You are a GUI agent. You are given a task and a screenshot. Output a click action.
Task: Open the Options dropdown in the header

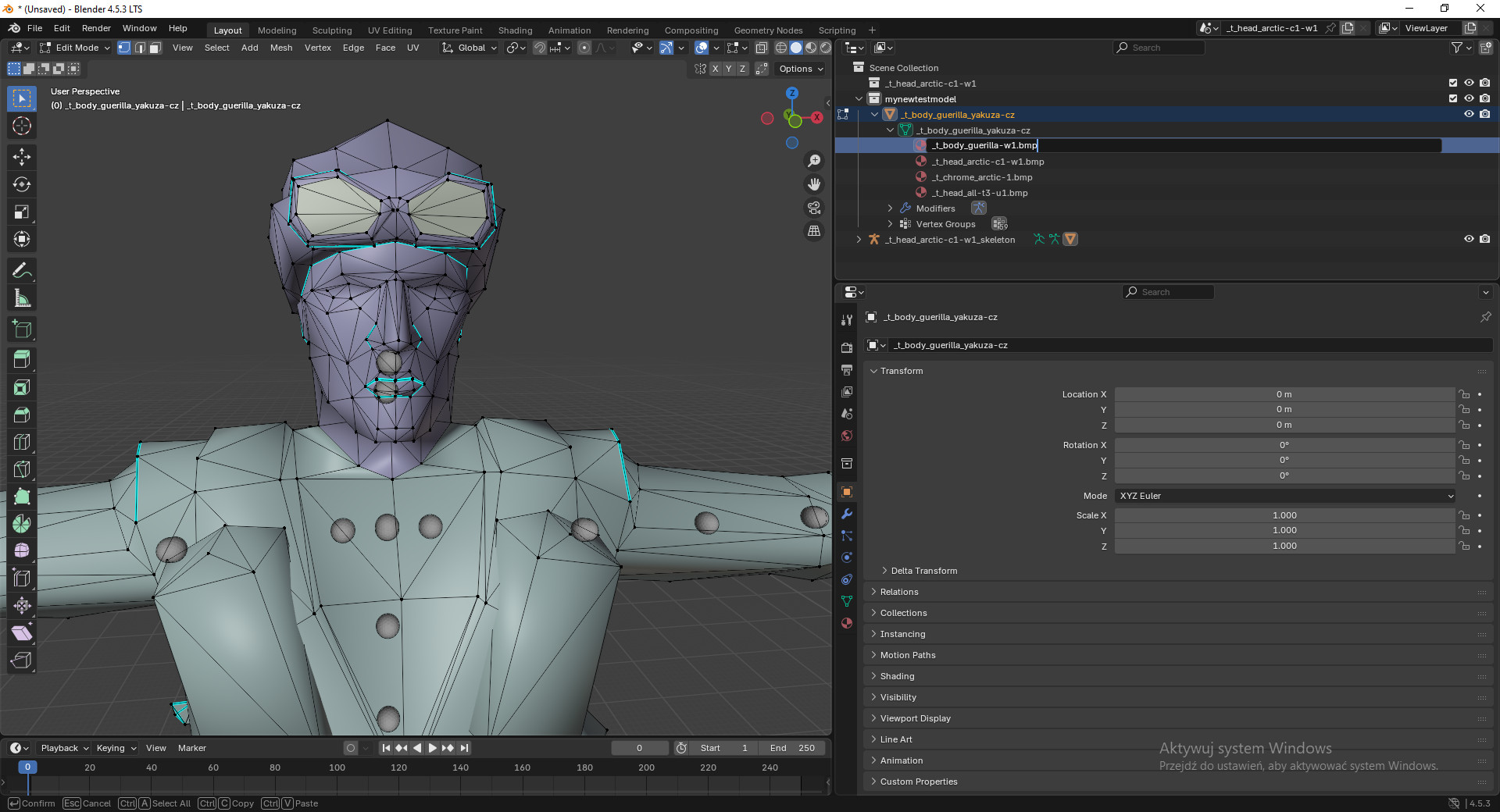799,69
